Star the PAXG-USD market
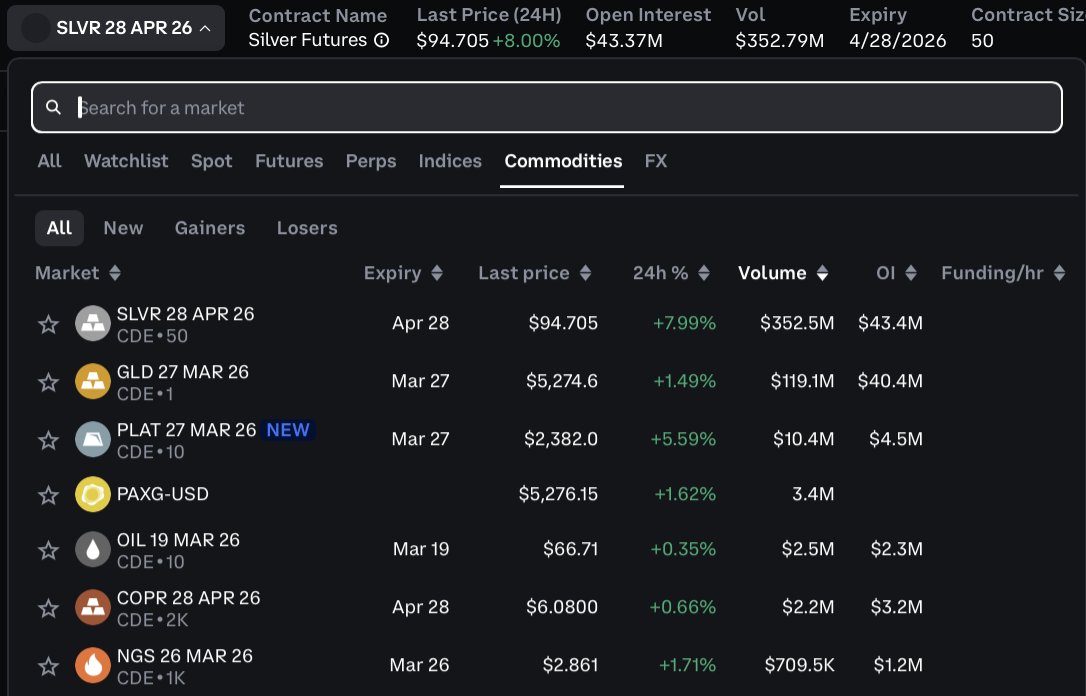The image size is (1086, 696). (48, 494)
